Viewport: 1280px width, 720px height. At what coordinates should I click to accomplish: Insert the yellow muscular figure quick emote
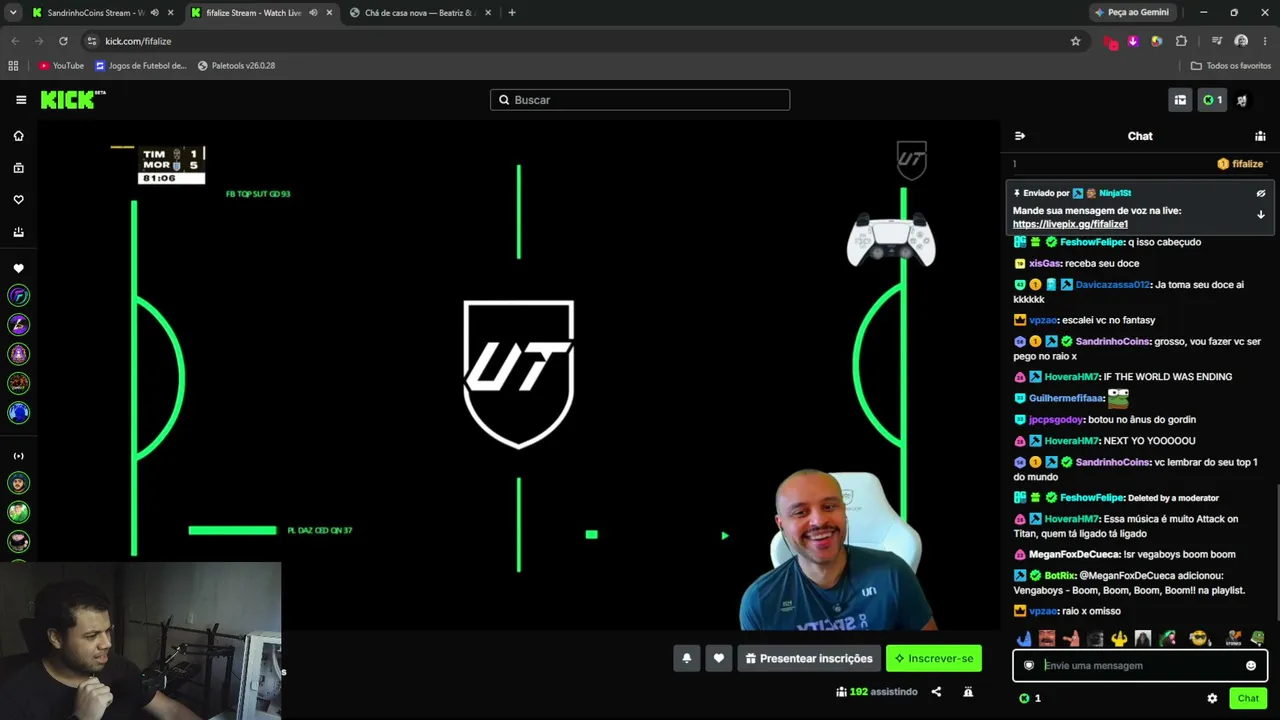tap(1119, 638)
